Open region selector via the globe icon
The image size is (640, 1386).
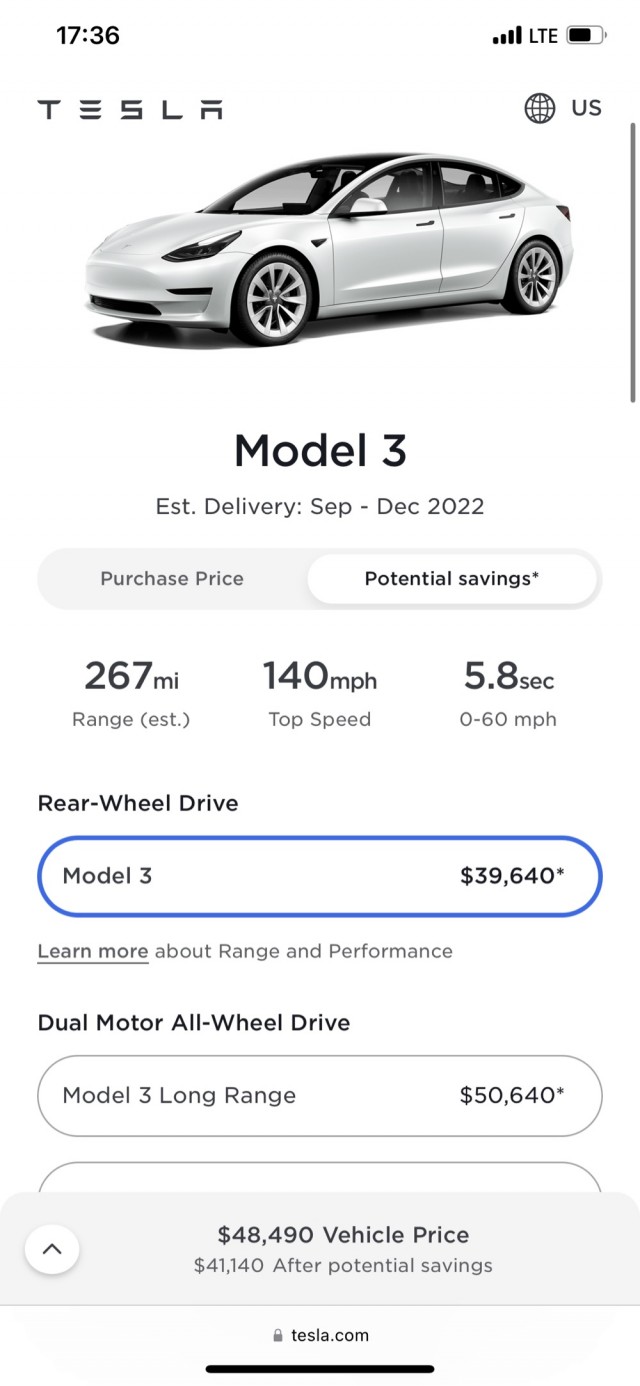540,108
